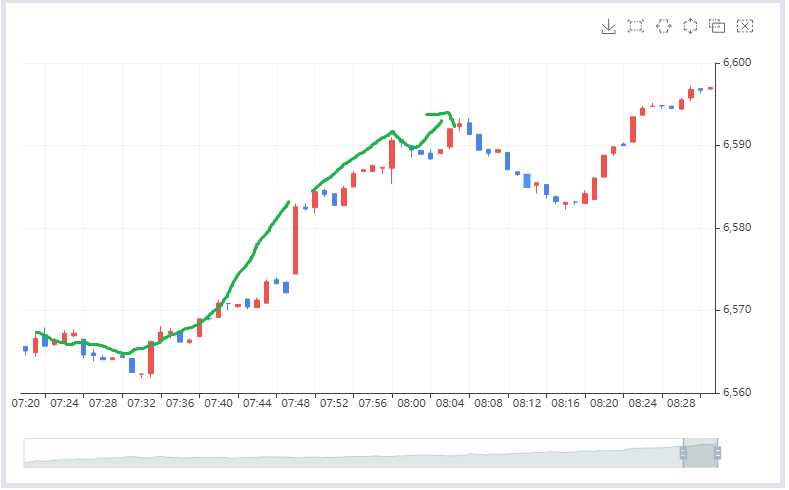The image size is (789, 490).
Task: Click the highlighted zoom window in range slider
Action: [x=700, y=453]
